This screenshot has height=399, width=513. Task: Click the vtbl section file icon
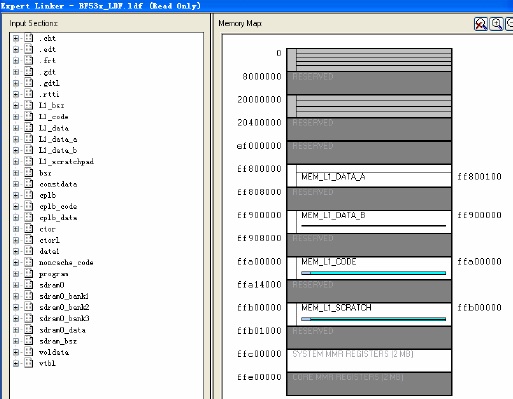click(29, 363)
